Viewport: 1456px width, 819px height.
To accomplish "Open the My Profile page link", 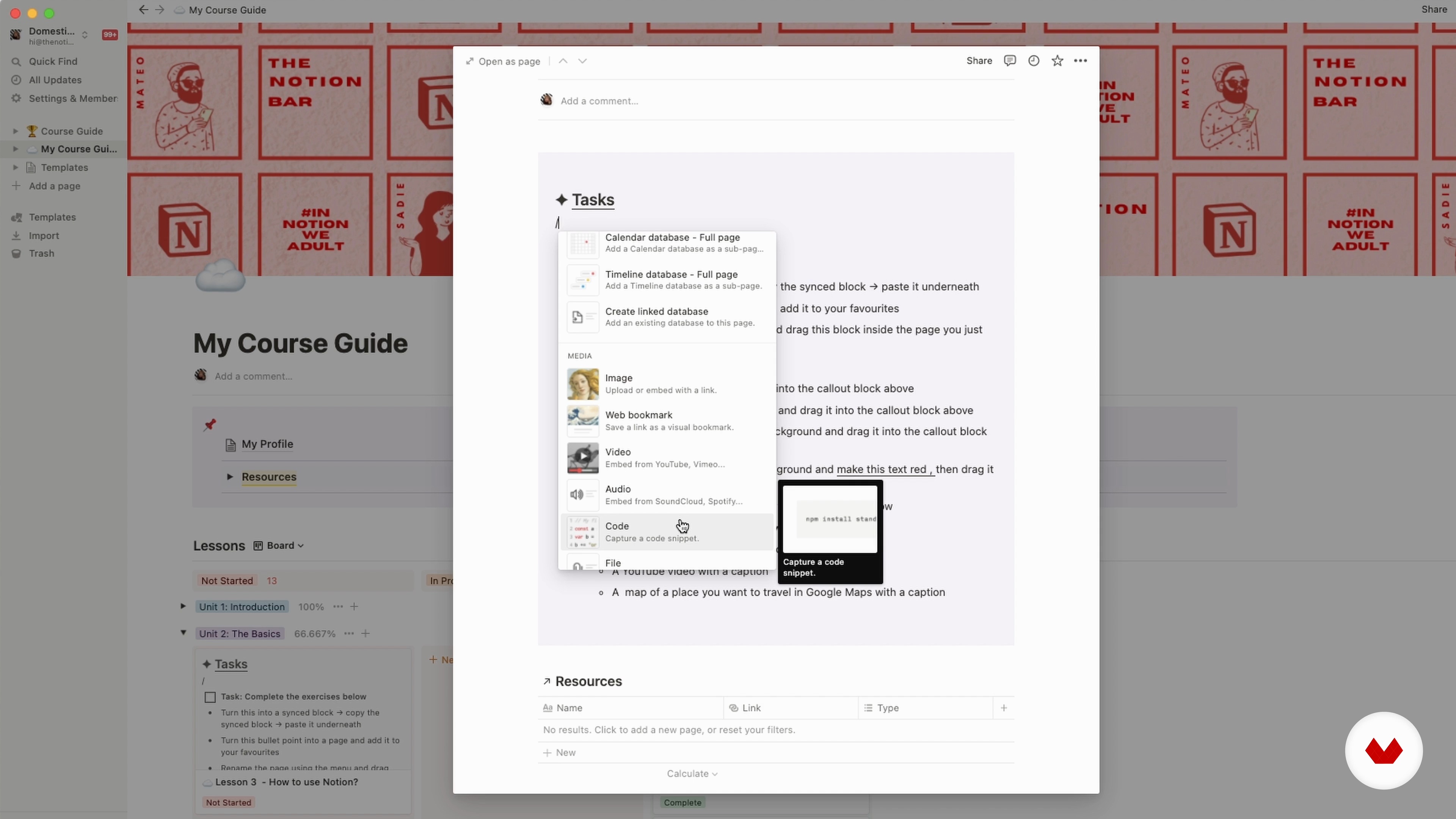I will click(x=267, y=444).
